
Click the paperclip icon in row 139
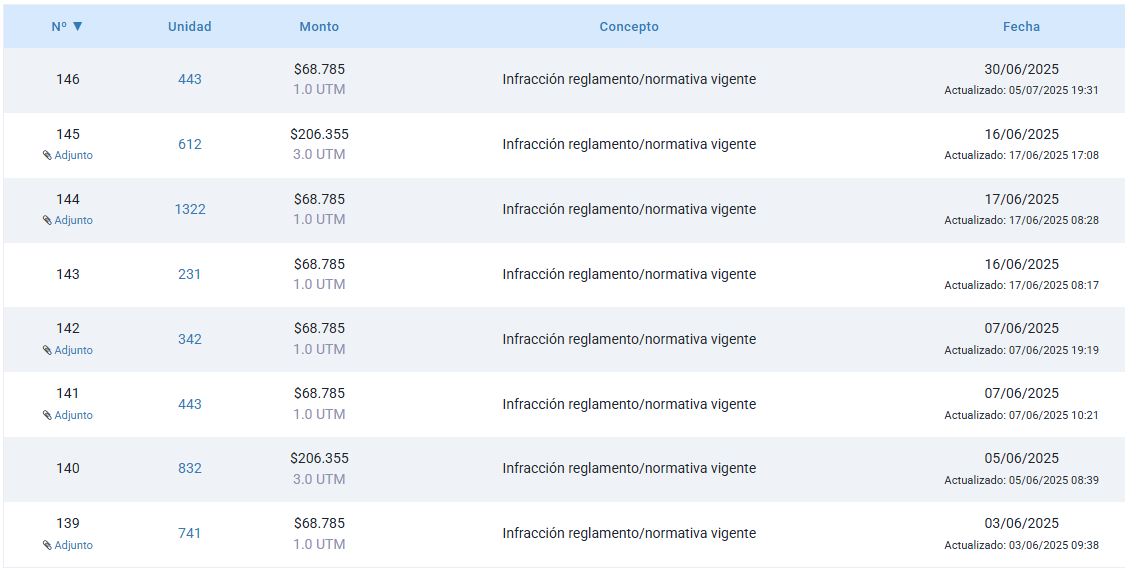click(x=47, y=546)
